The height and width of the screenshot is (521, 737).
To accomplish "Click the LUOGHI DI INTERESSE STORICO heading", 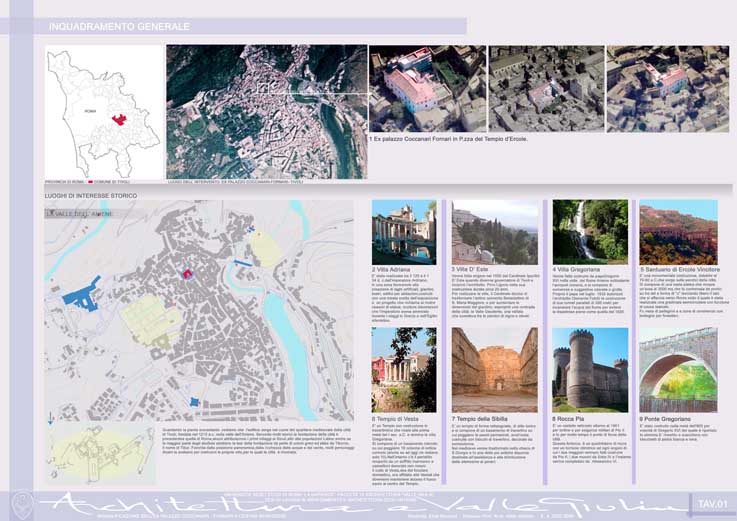I will click(x=91, y=196).
